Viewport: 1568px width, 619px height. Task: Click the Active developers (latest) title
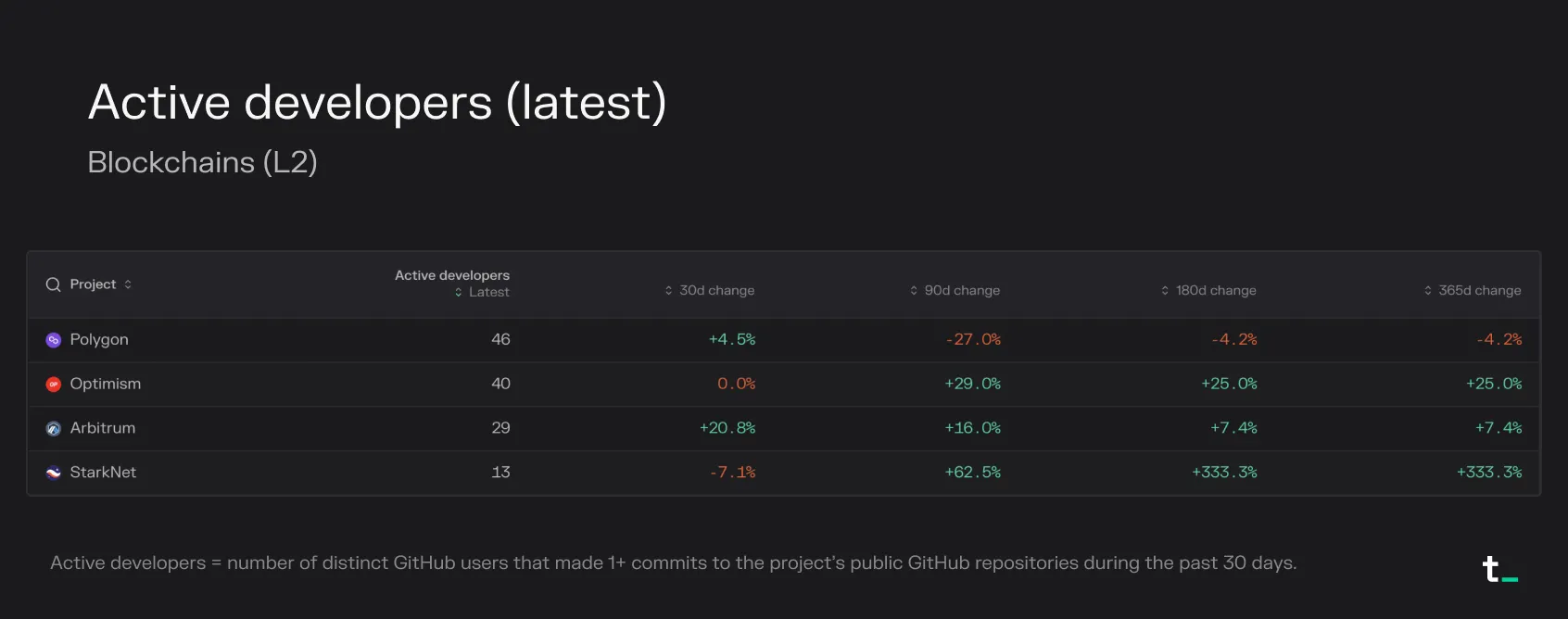coord(377,103)
